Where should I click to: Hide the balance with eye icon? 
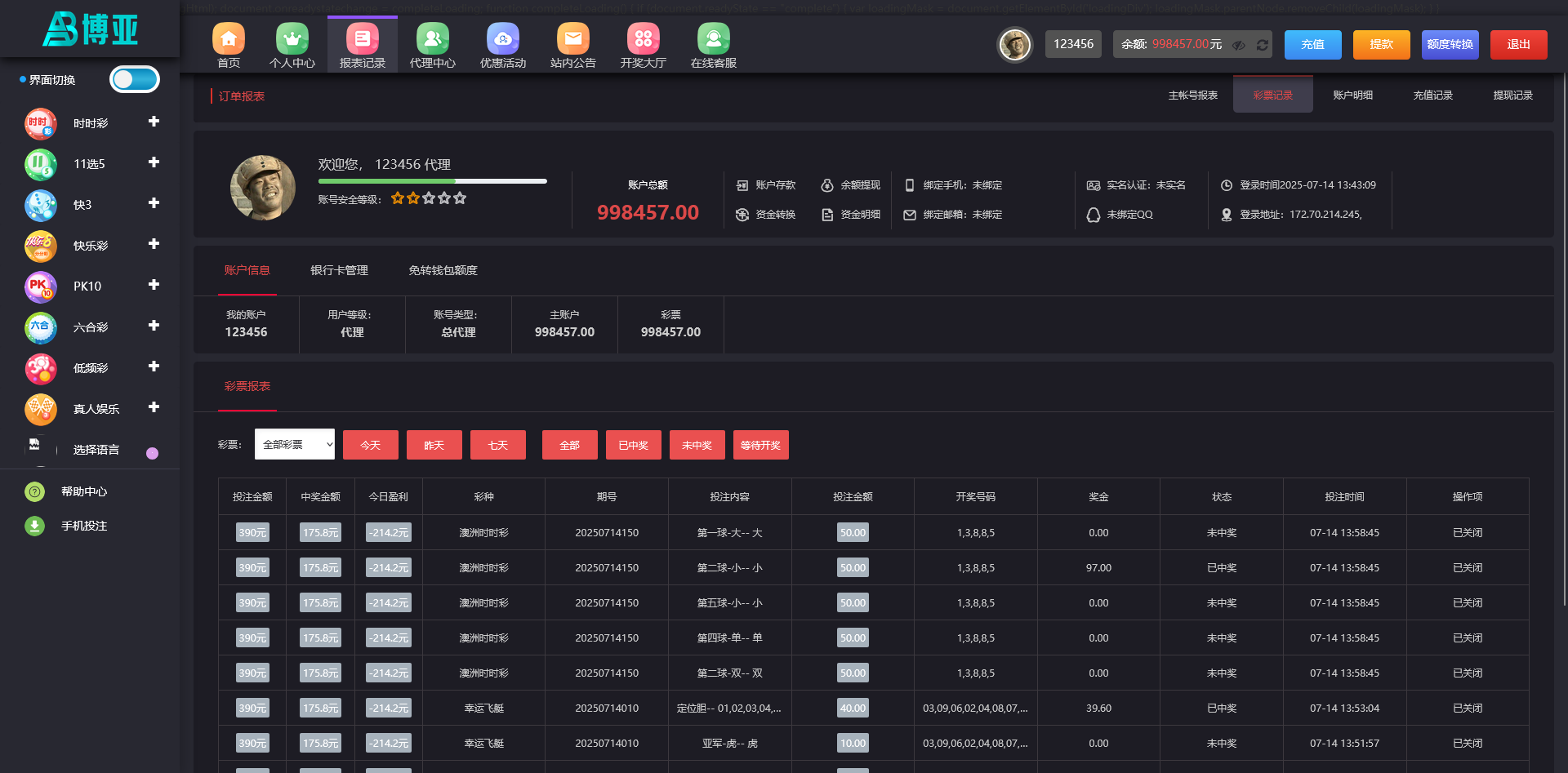(1239, 45)
